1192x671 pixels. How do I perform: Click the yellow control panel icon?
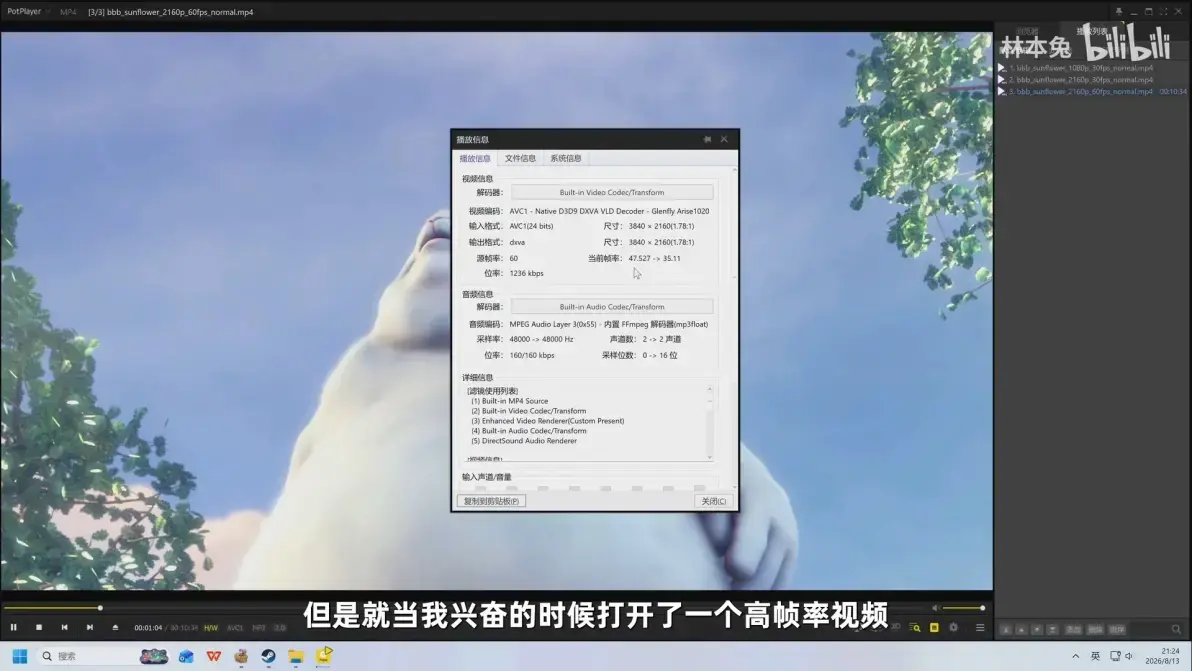[x=934, y=628]
